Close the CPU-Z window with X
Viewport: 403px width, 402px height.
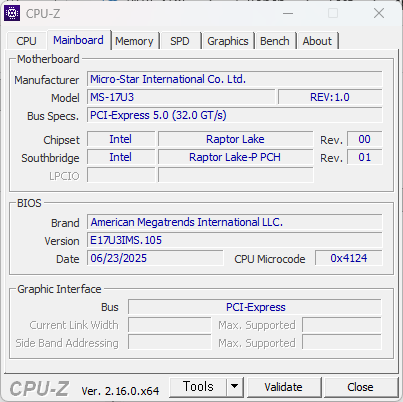tap(379, 14)
